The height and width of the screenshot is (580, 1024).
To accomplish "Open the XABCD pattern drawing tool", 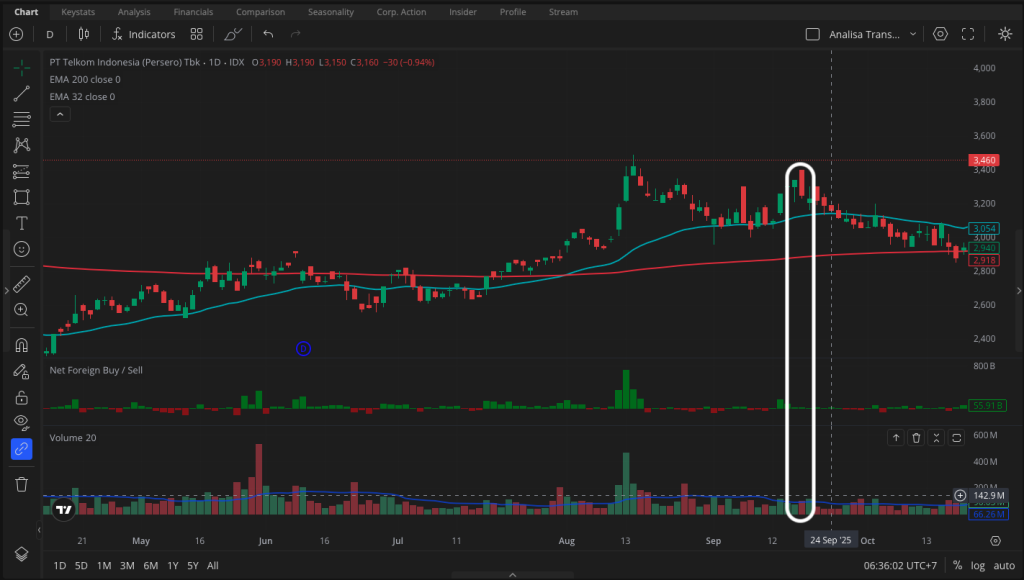I will tap(21, 145).
